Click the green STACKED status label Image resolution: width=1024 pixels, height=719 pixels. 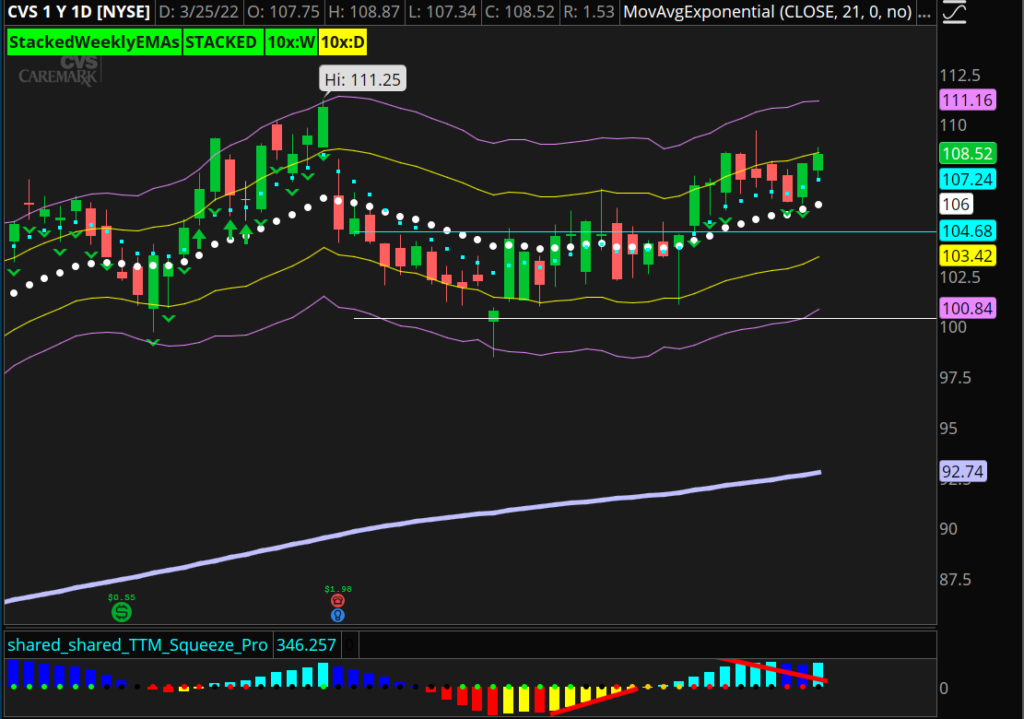point(221,43)
